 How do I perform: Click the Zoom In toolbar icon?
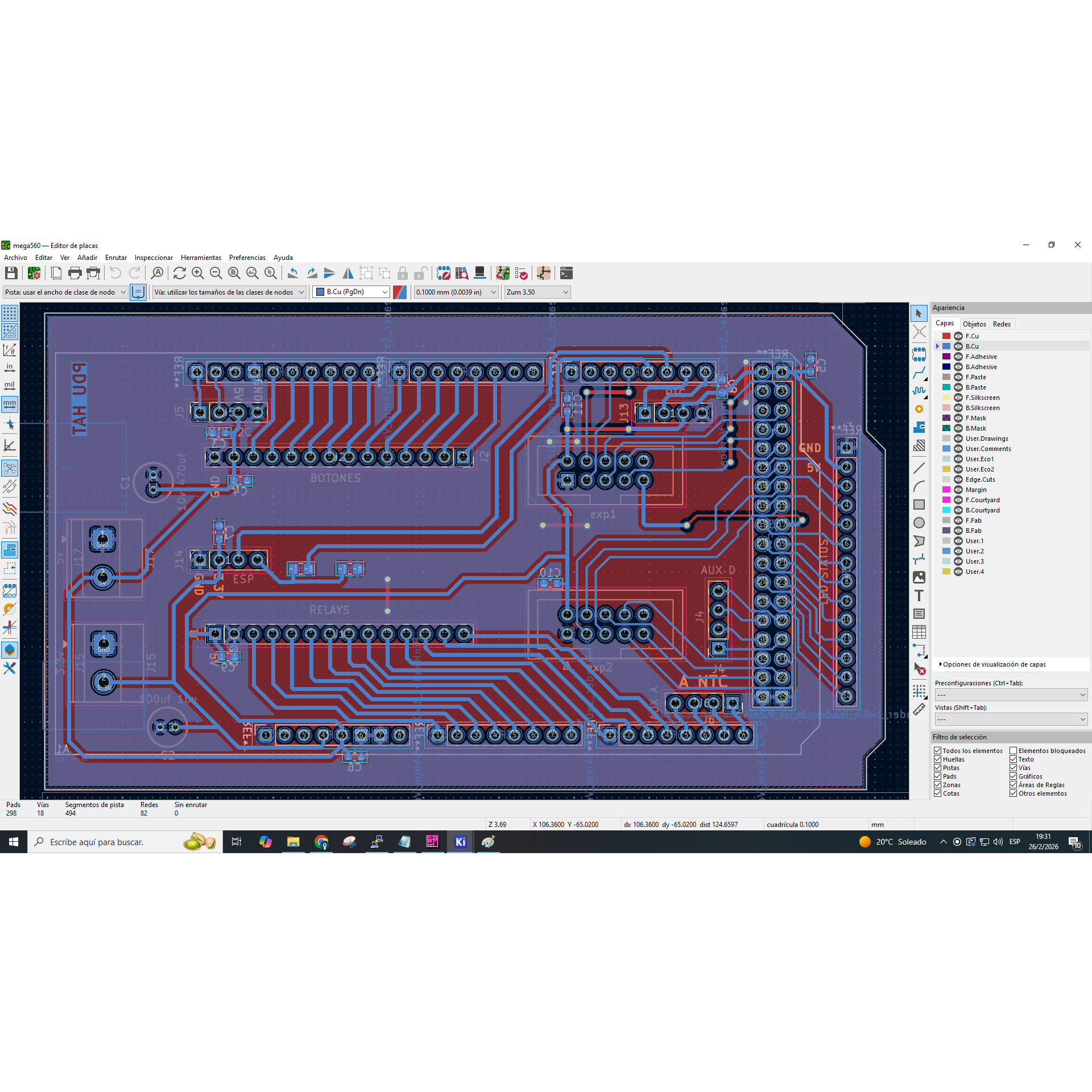tap(197, 274)
